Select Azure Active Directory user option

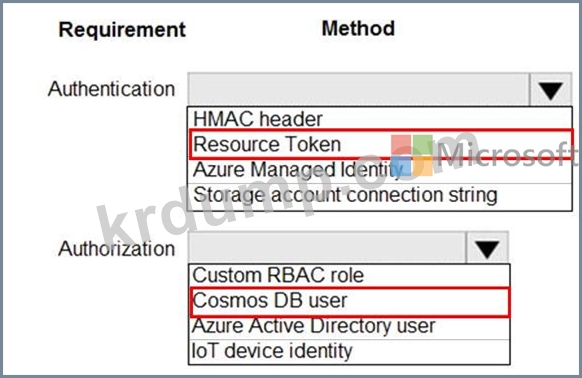pyautogui.click(x=349, y=327)
